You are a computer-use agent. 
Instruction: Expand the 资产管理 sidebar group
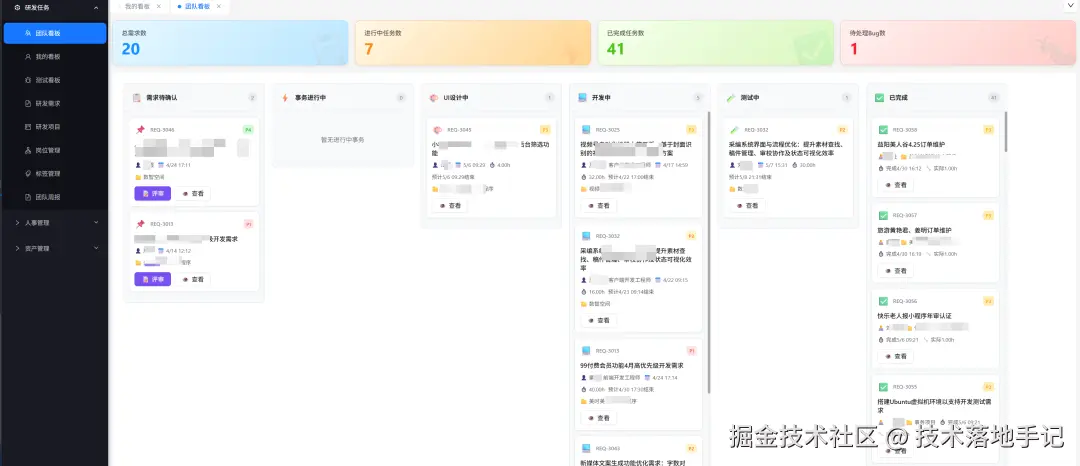[55, 248]
